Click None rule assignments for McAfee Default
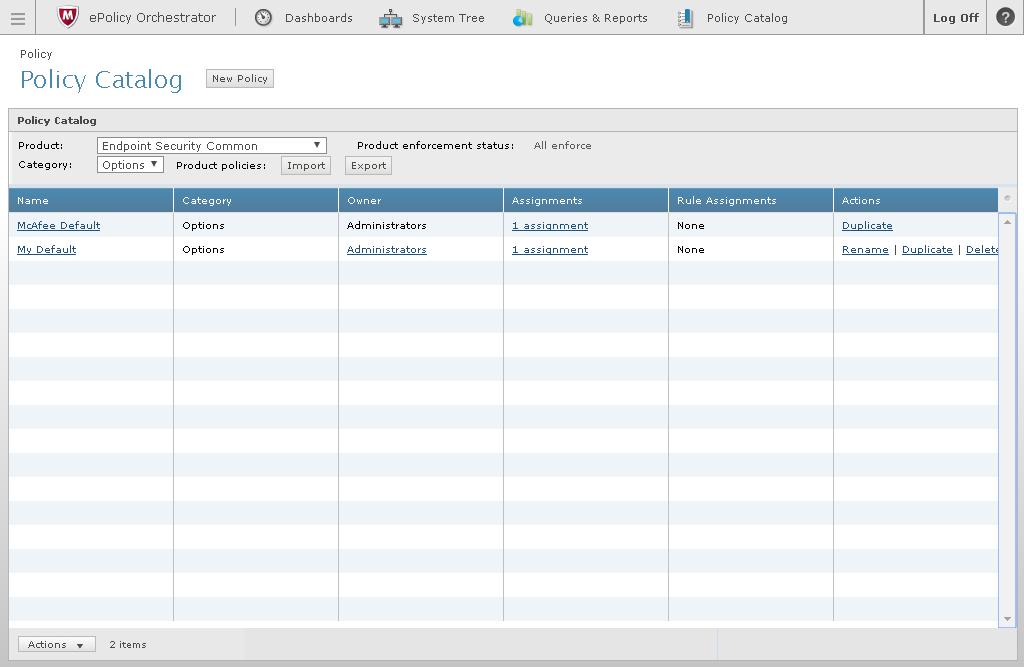 click(x=691, y=225)
